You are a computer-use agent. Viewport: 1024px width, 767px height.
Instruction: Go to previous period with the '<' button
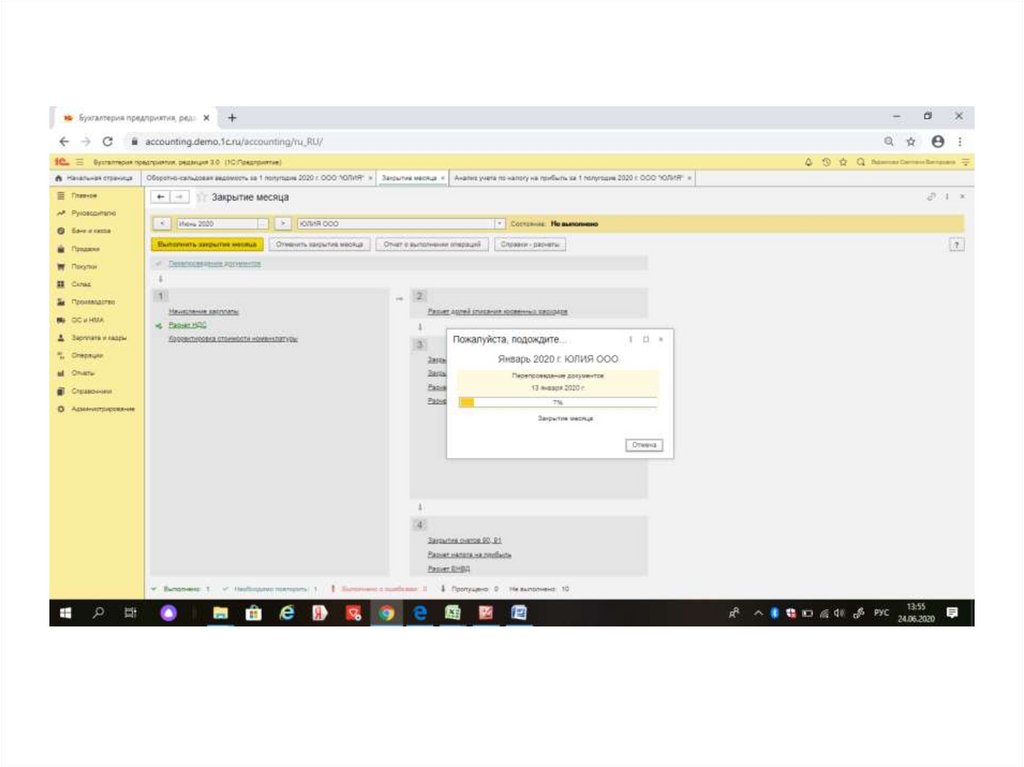click(164, 224)
